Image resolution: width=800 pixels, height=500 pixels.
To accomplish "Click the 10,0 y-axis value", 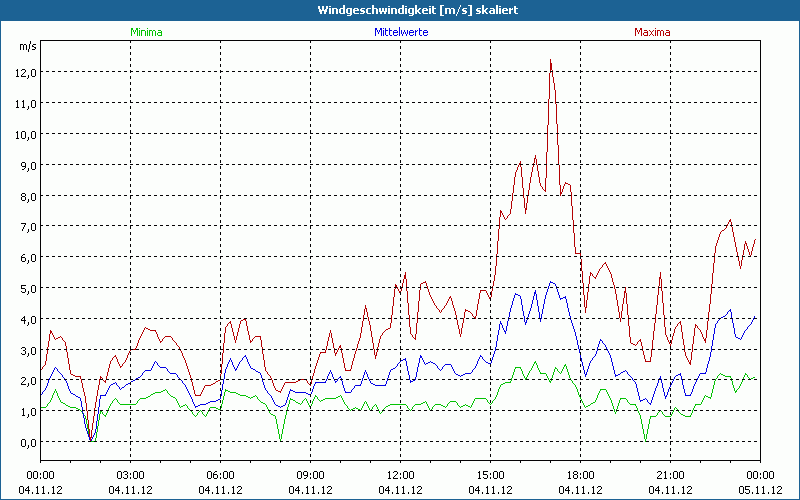I will pos(27,135).
